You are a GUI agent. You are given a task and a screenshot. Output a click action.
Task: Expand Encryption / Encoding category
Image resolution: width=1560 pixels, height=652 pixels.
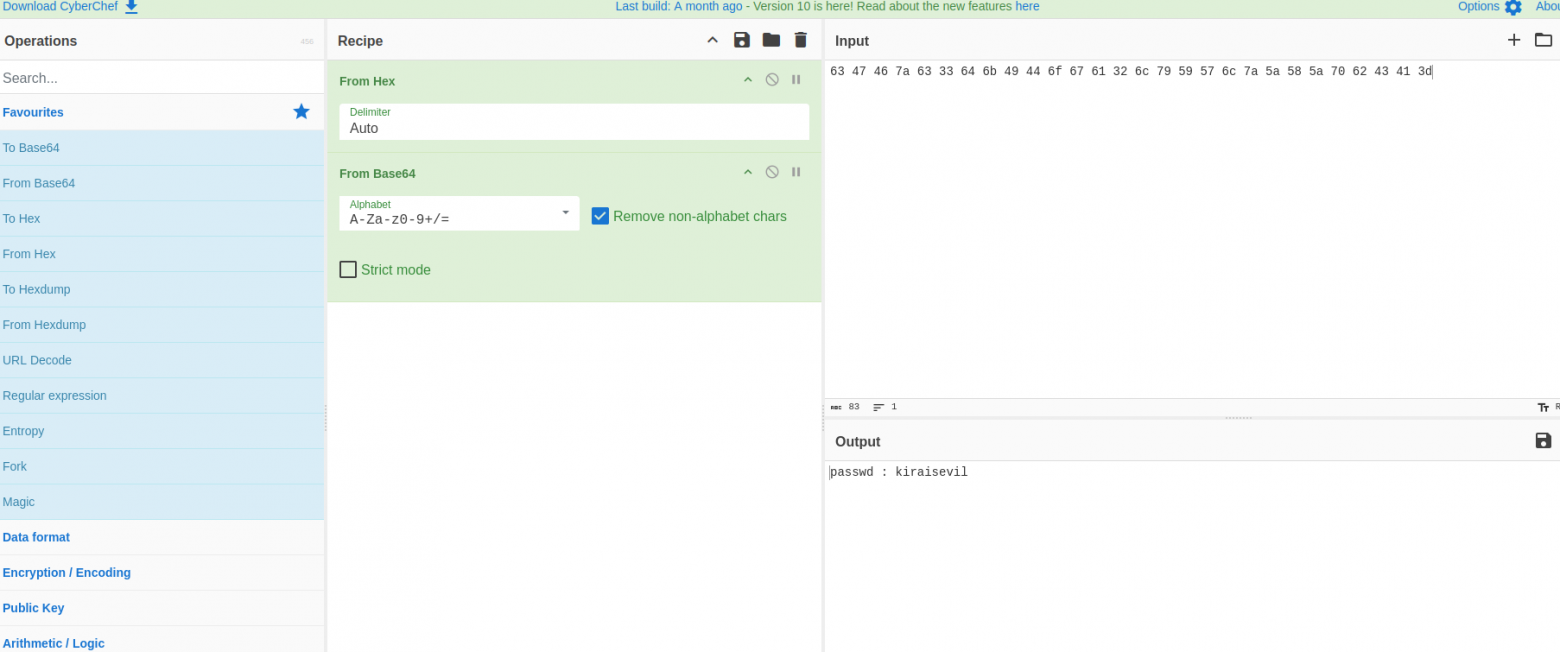coord(162,572)
